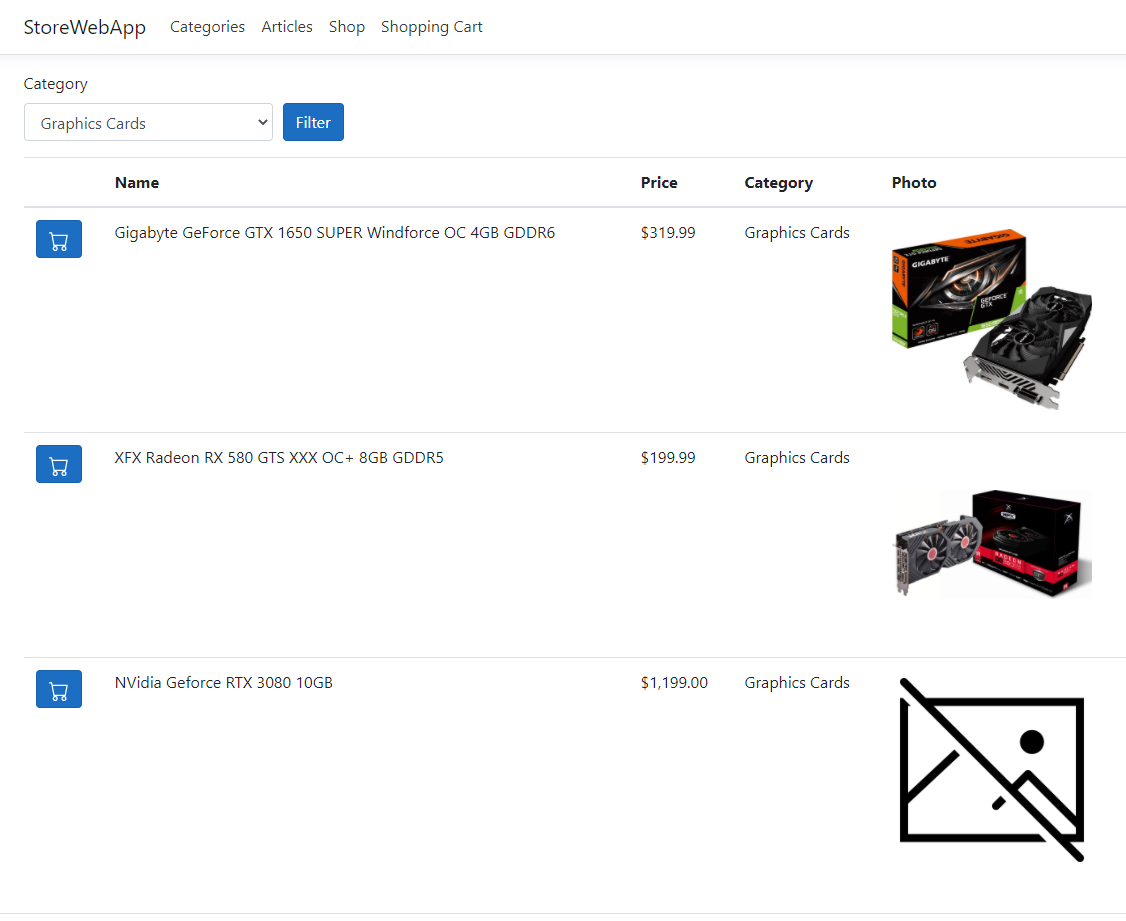The image size is (1126, 921).
Task: Open the Shopping Cart menu item
Action: pyautogui.click(x=432, y=27)
